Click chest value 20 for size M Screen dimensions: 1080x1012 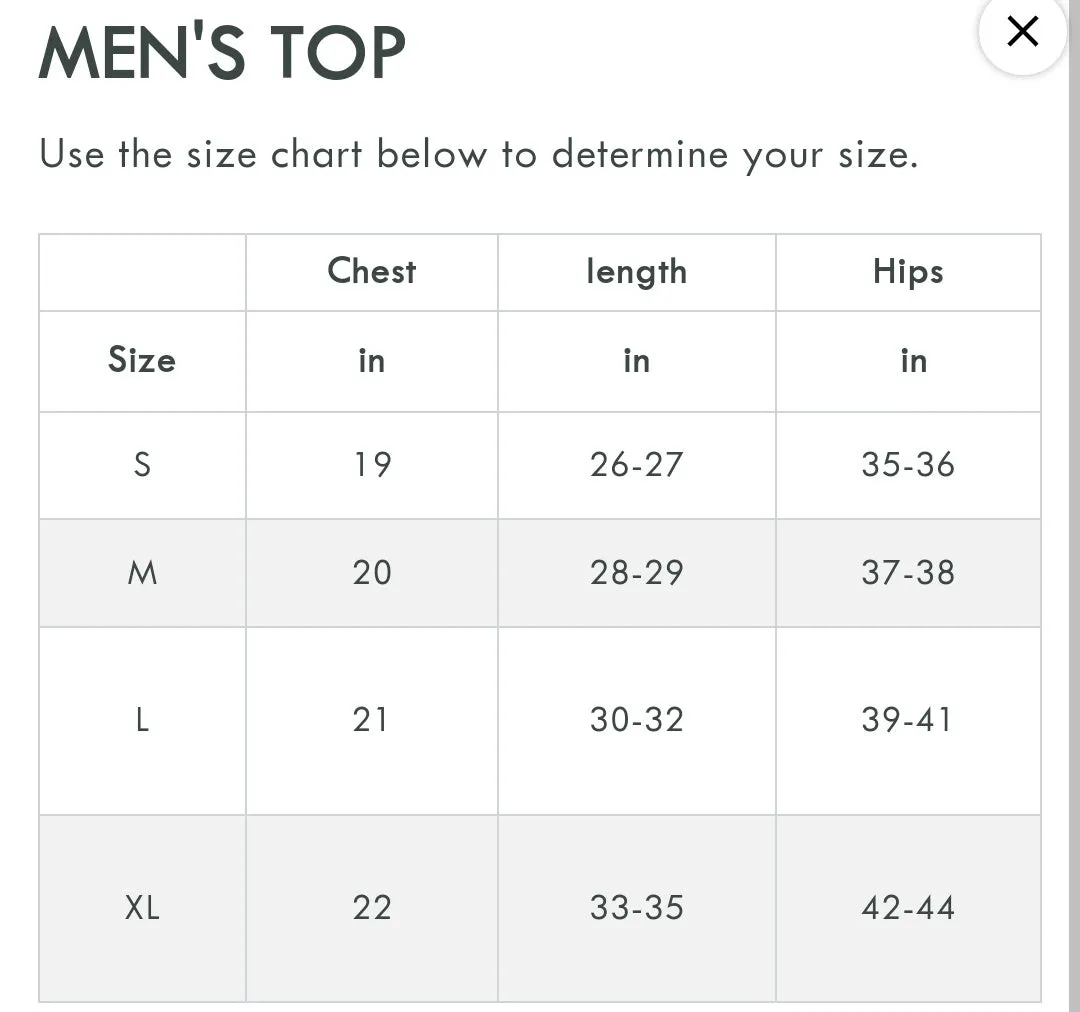(x=372, y=572)
